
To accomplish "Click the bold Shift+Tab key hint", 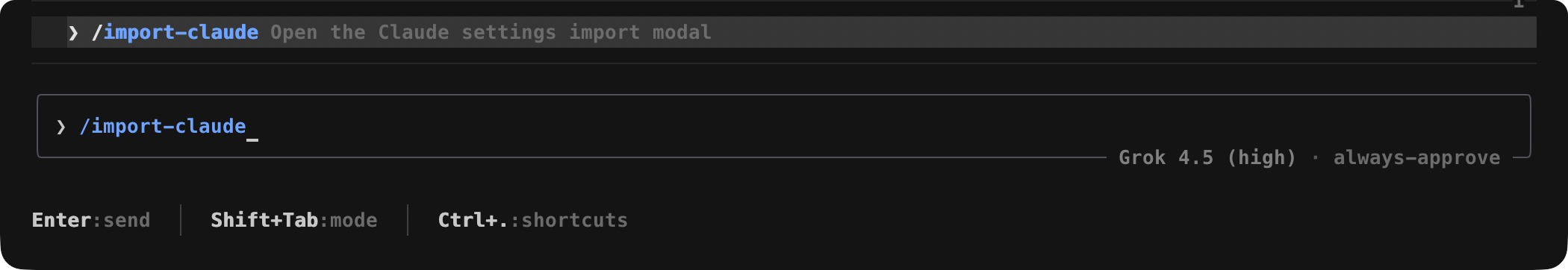I will [264, 220].
